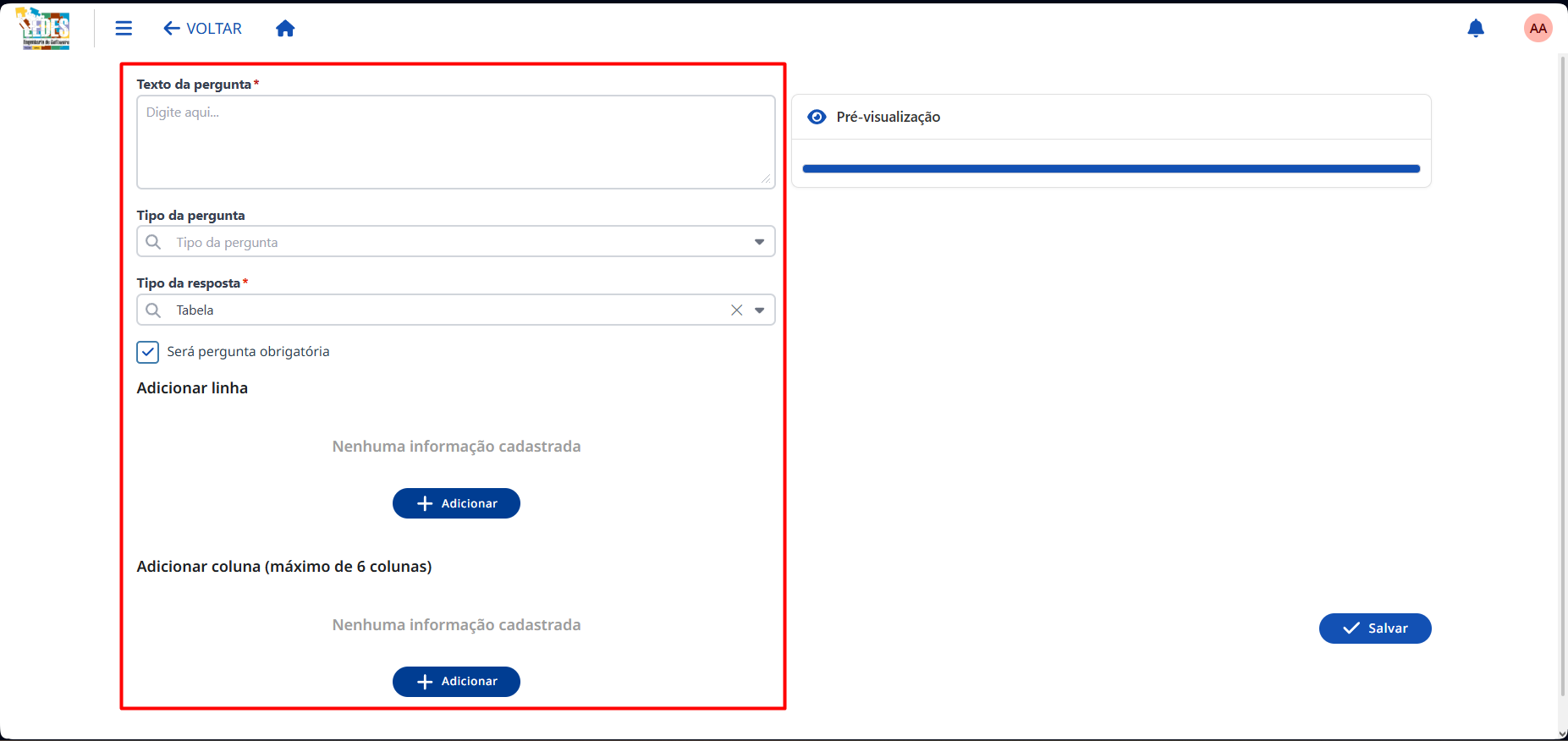Click the search icon in Tipo da pergunta

[153, 242]
